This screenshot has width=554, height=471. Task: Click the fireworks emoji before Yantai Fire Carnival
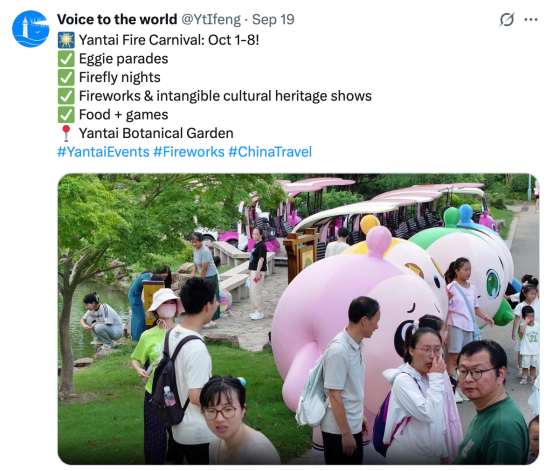click(66, 40)
